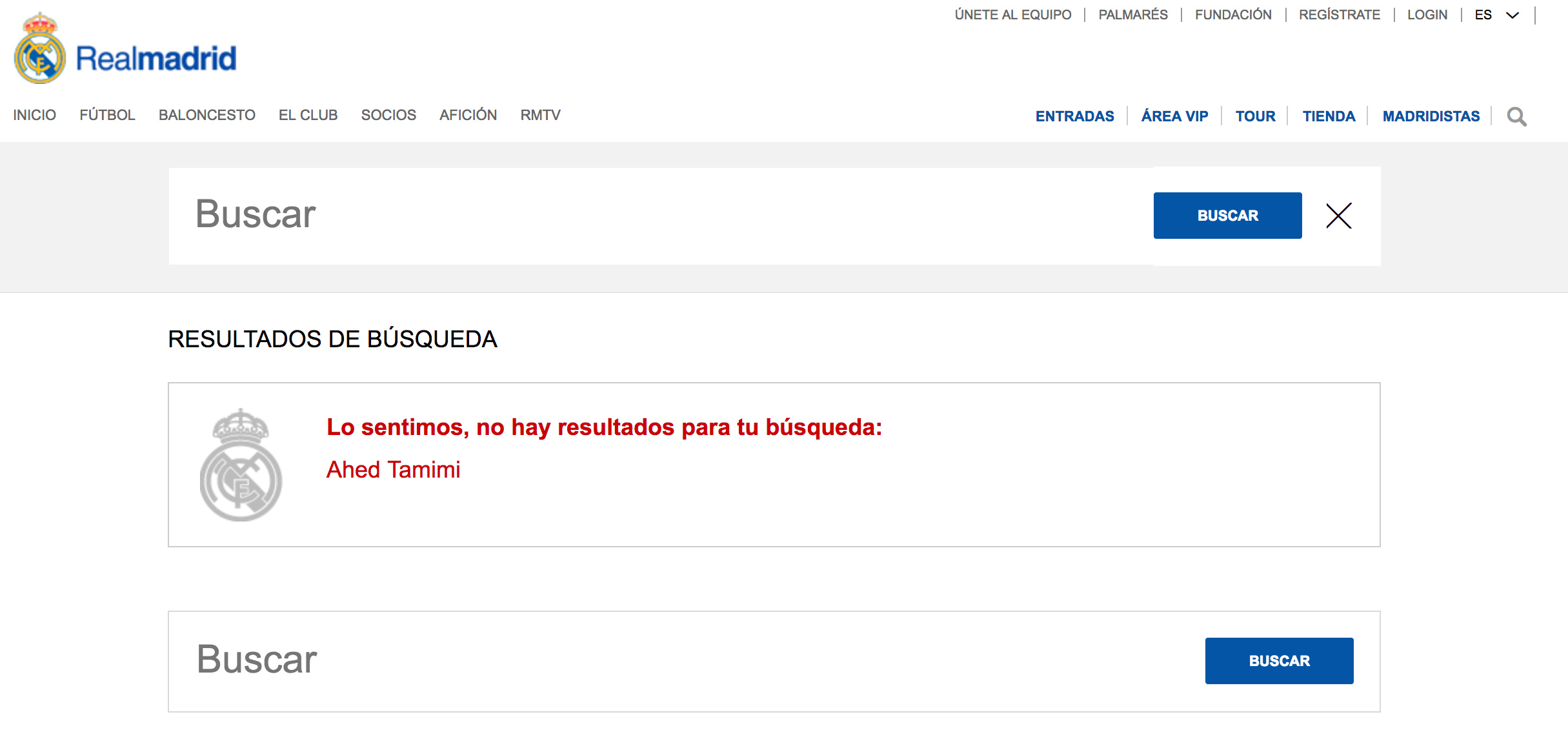The width and height of the screenshot is (1568, 750).
Task: Type in the top Buscar search field
Action: 658,216
